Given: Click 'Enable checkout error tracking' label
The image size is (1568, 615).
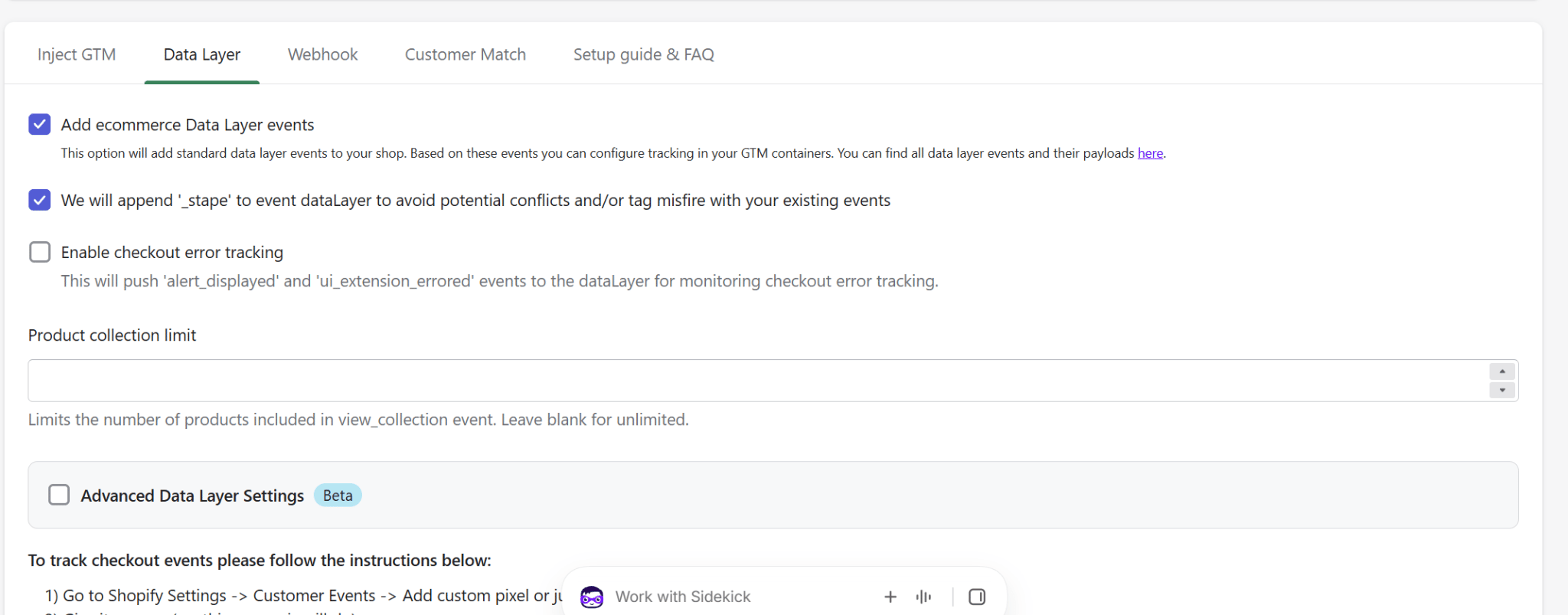Looking at the screenshot, I should [x=172, y=253].
